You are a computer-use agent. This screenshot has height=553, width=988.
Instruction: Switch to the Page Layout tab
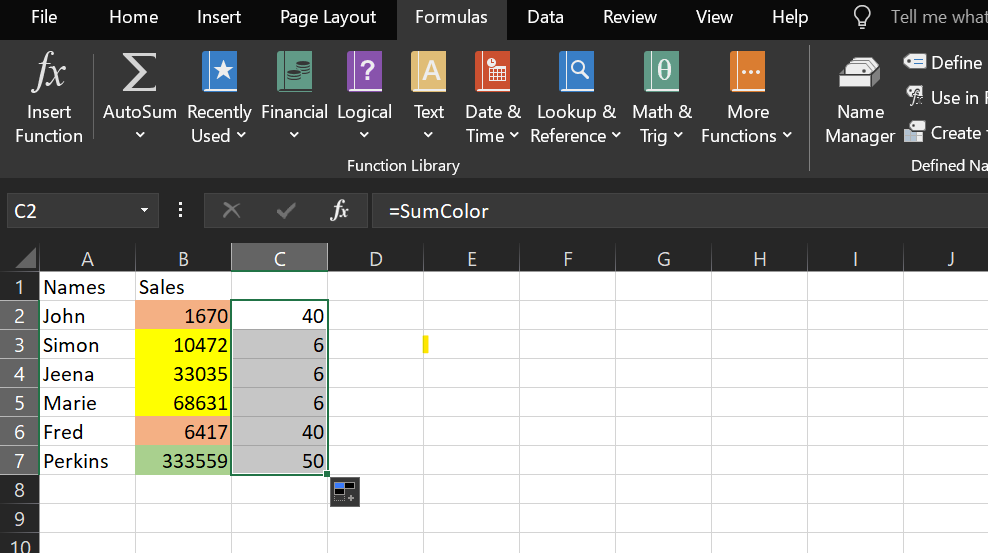tap(328, 17)
